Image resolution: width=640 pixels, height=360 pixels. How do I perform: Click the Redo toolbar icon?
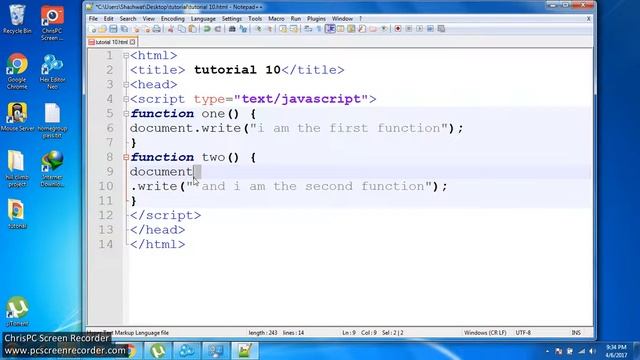click(218, 29)
